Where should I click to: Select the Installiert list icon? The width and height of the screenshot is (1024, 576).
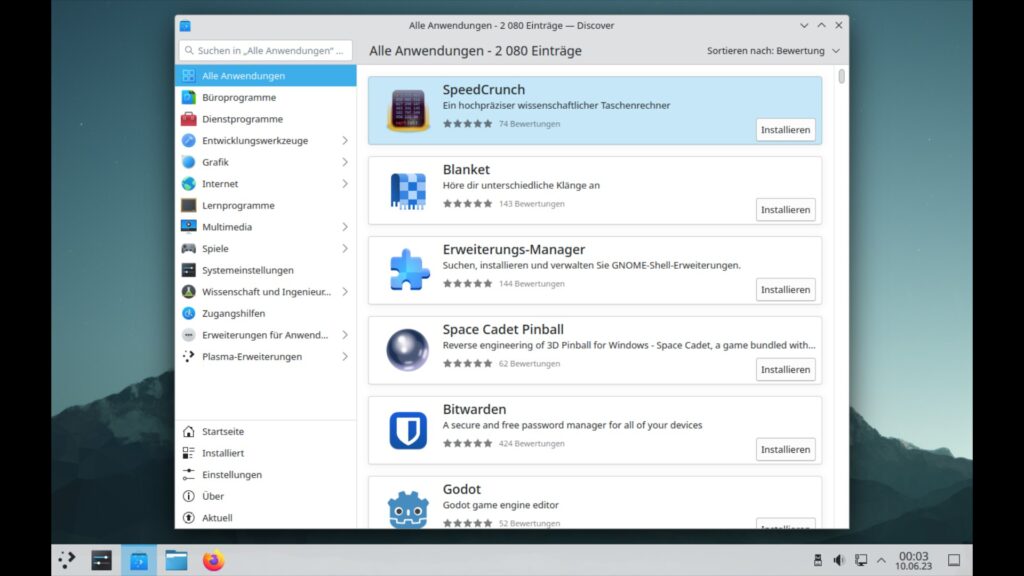[x=189, y=453]
